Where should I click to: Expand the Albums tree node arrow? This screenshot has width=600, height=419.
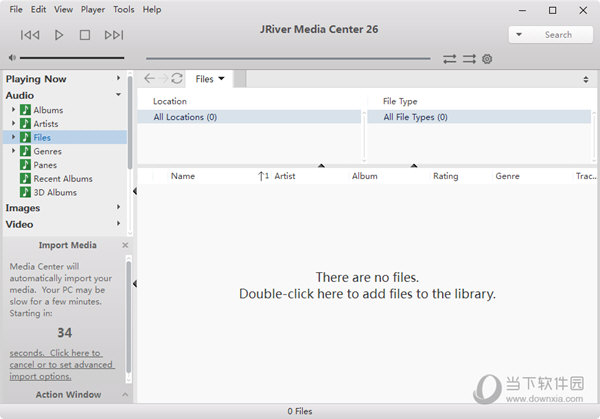(x=13, y=109)
